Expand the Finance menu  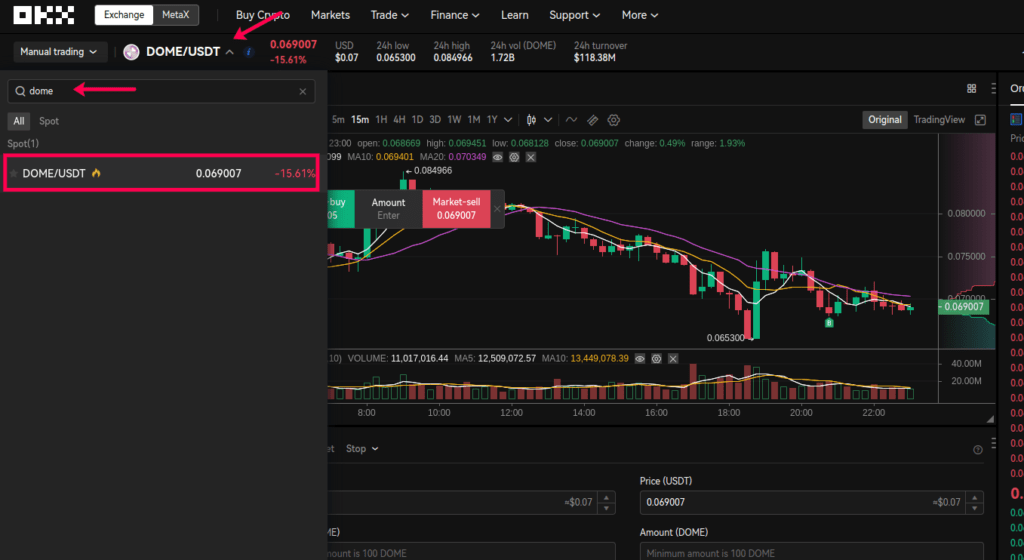[455, 15]
